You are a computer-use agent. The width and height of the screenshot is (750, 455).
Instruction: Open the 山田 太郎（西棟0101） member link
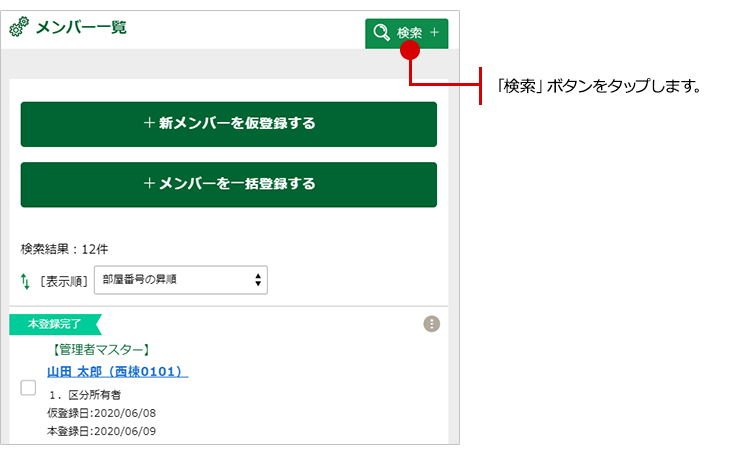coord(117,372)
